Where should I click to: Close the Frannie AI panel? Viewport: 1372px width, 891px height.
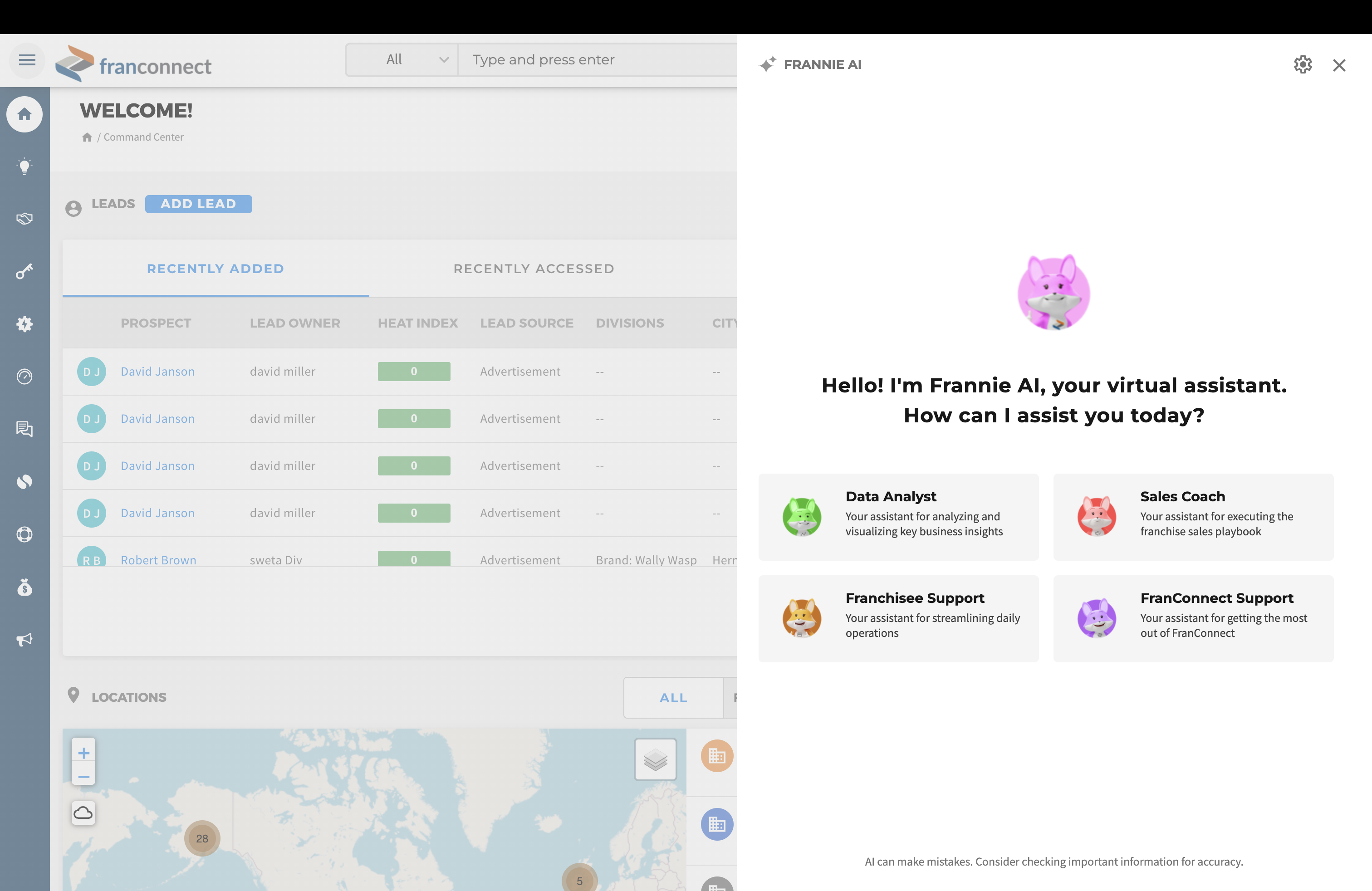click(x=1338, y=65)
